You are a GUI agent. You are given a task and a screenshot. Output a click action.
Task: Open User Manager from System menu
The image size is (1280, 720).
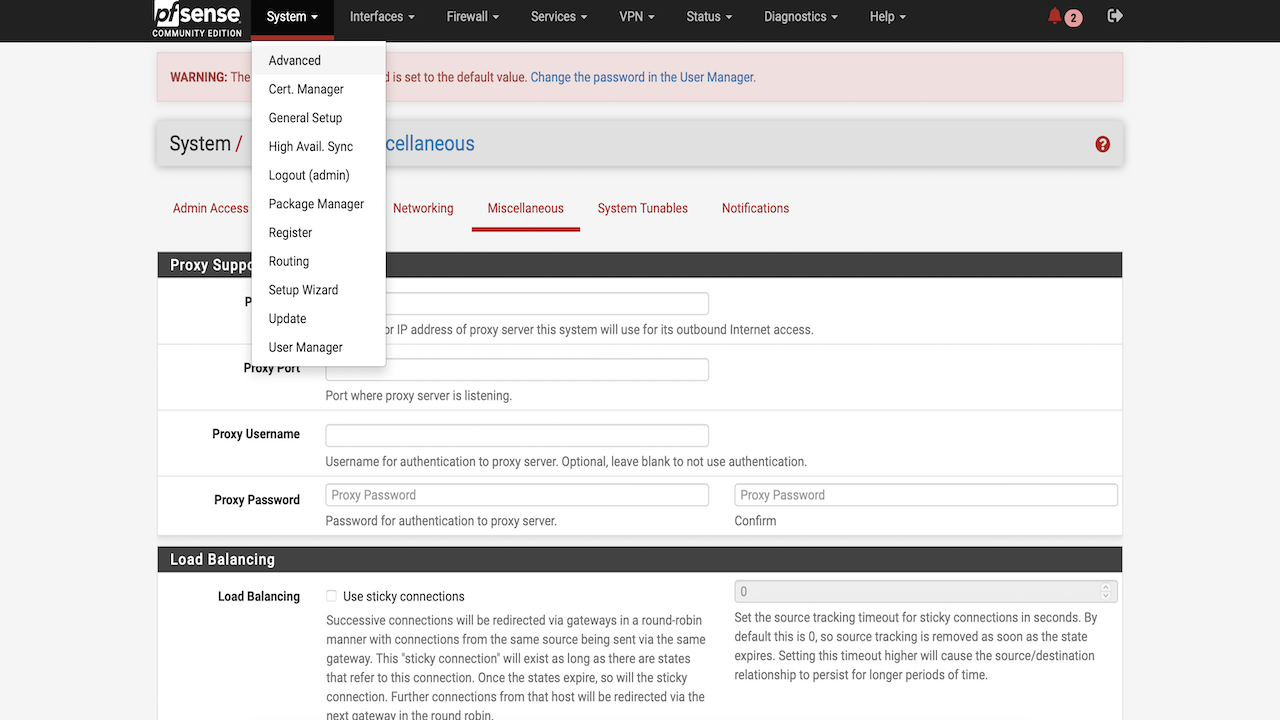pos(318,348)
